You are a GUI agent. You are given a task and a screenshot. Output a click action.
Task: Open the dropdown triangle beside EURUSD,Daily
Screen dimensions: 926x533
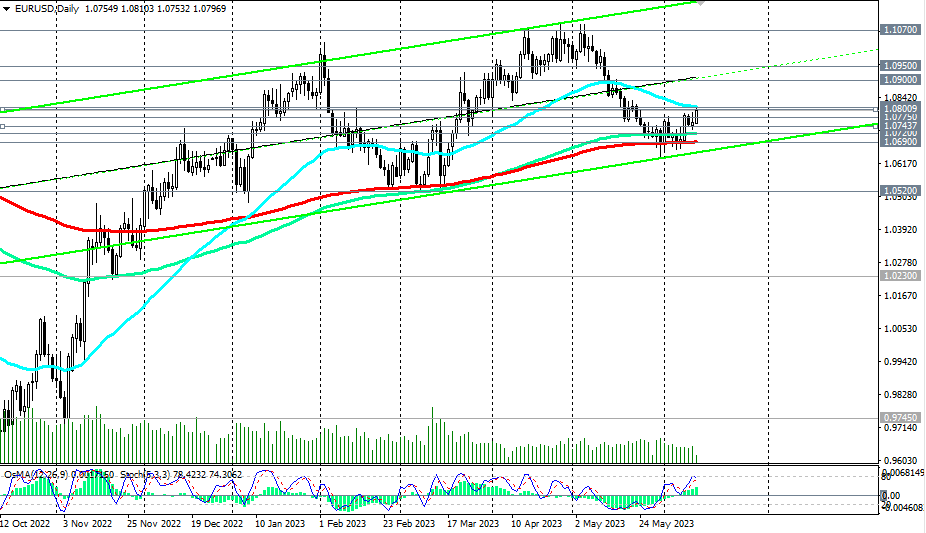(6, 9)
